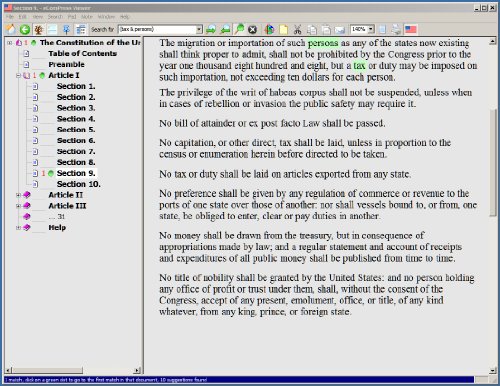The image size is (500, 386).
Task: Expand the Article II tree node
Action: coord(18,195)
